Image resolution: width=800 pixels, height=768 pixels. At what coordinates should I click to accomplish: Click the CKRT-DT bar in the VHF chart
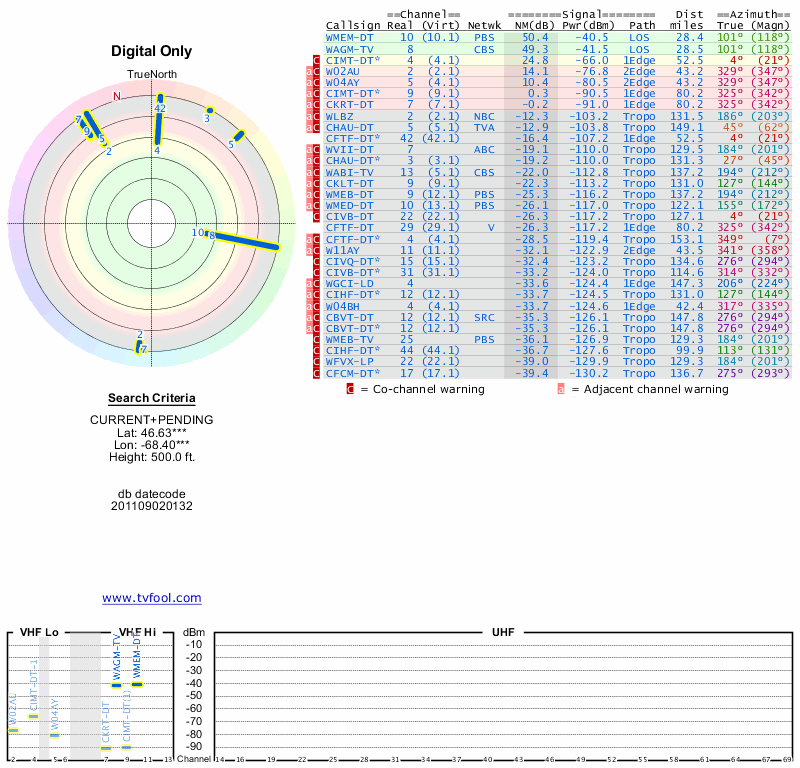pyautogui.click(x=106, y=747)
